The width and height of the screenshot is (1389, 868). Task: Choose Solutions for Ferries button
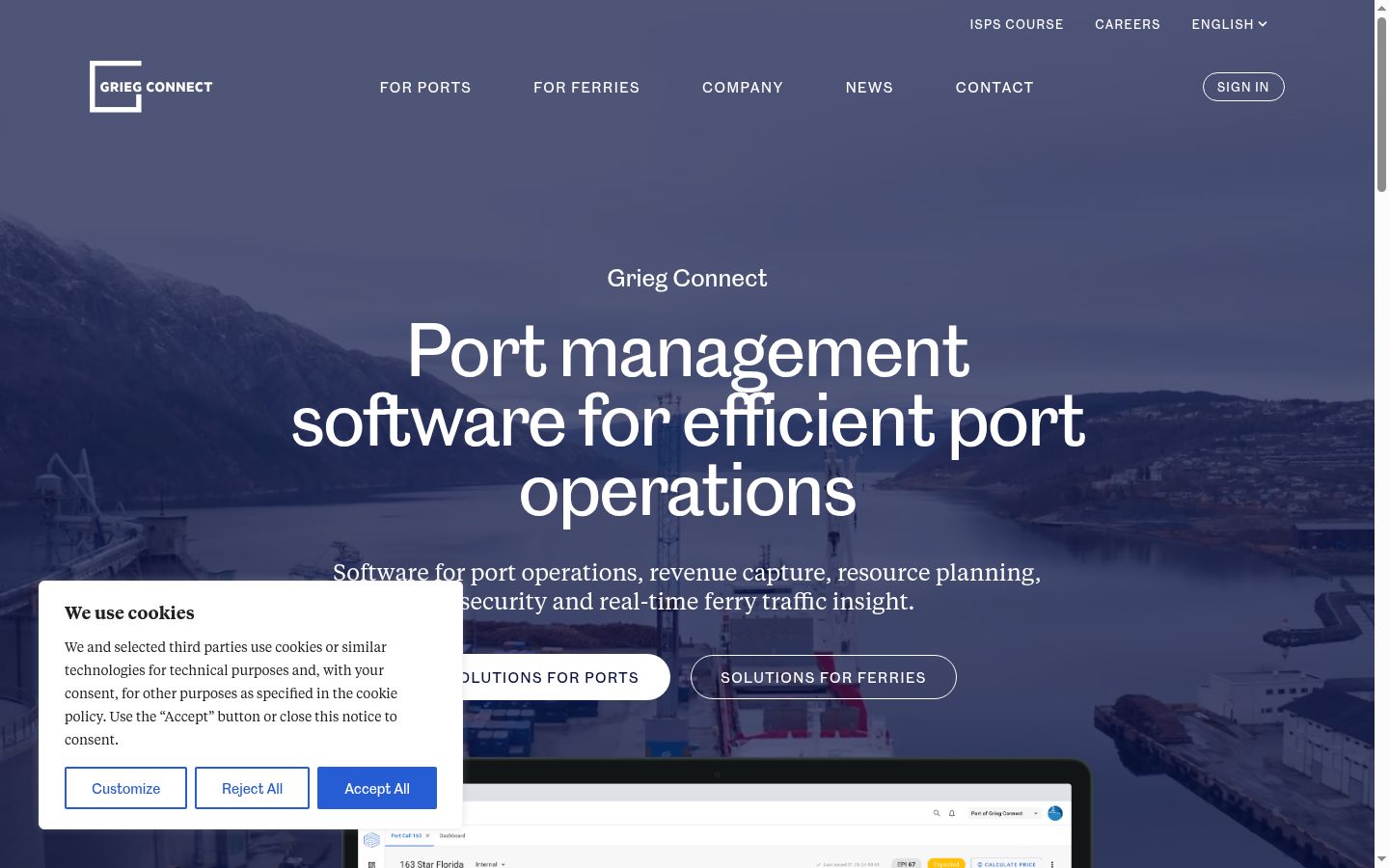tap(824, 677)
